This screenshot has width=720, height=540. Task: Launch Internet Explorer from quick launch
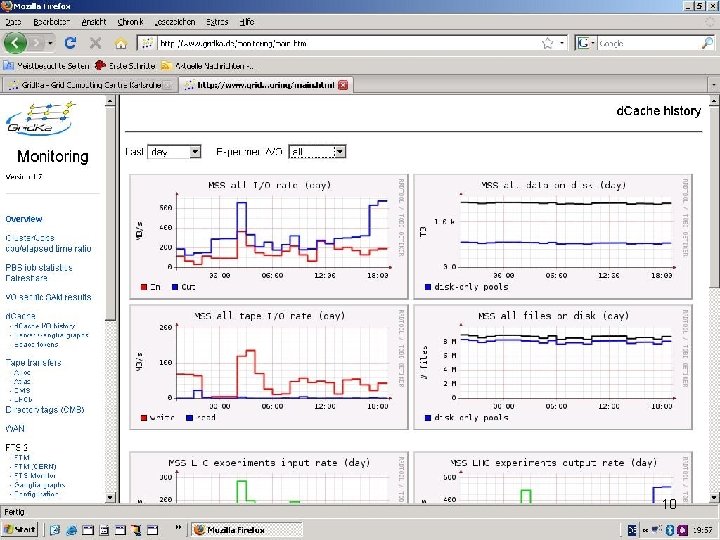[71, 530]
